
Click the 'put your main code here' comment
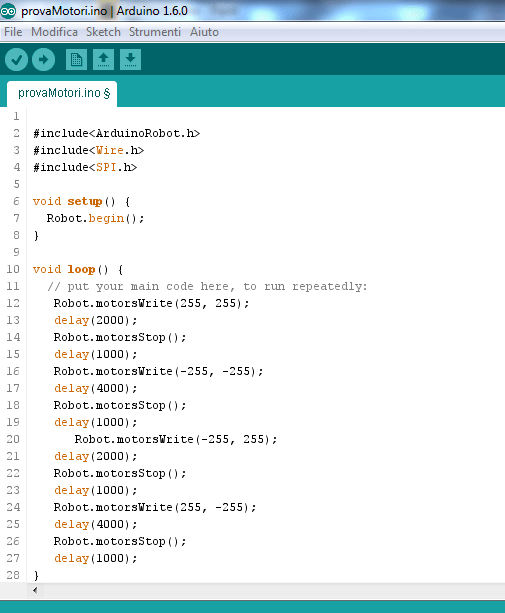point(207,286)
